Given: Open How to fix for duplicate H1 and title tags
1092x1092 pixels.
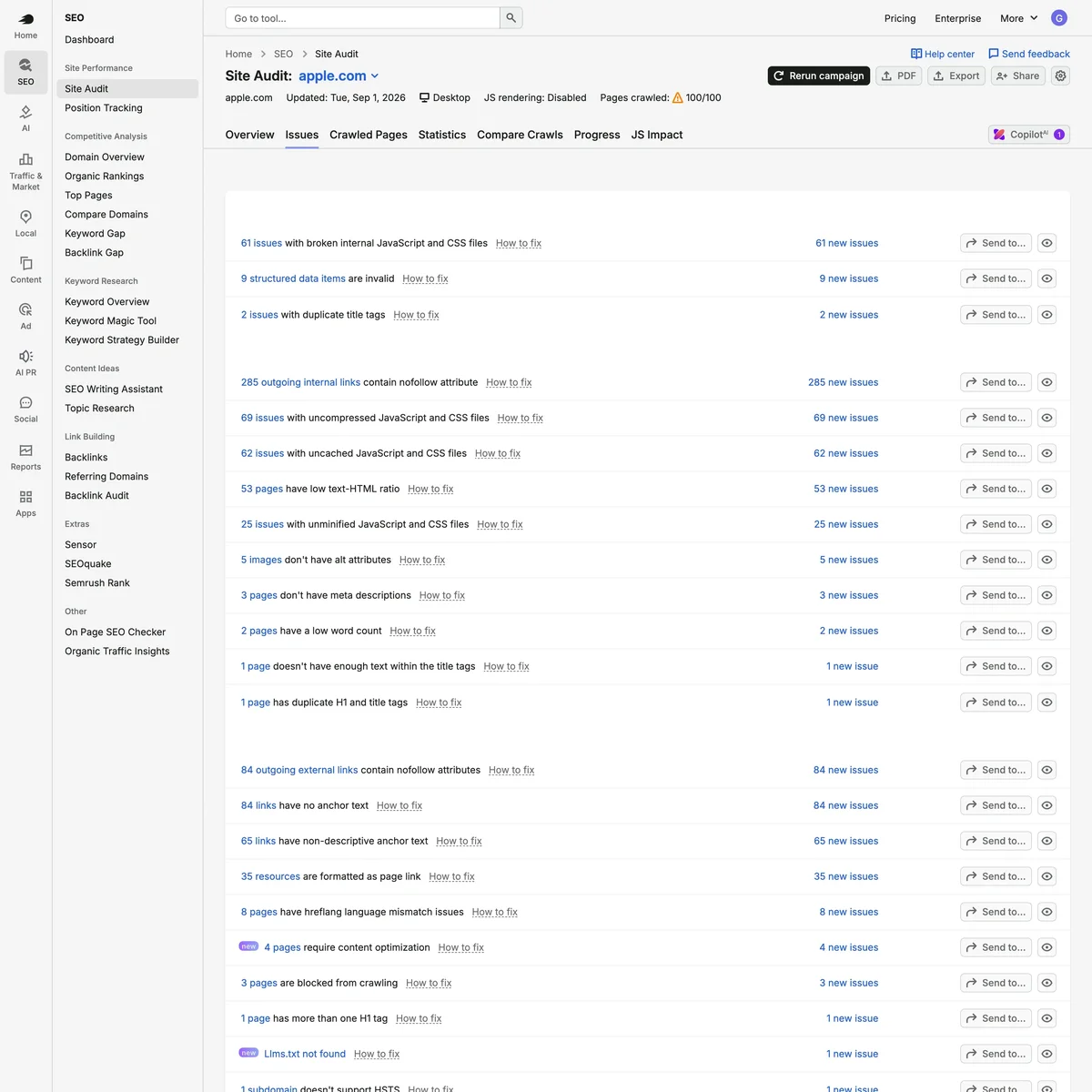Looking at the screenshot, I should pos(439,703).
